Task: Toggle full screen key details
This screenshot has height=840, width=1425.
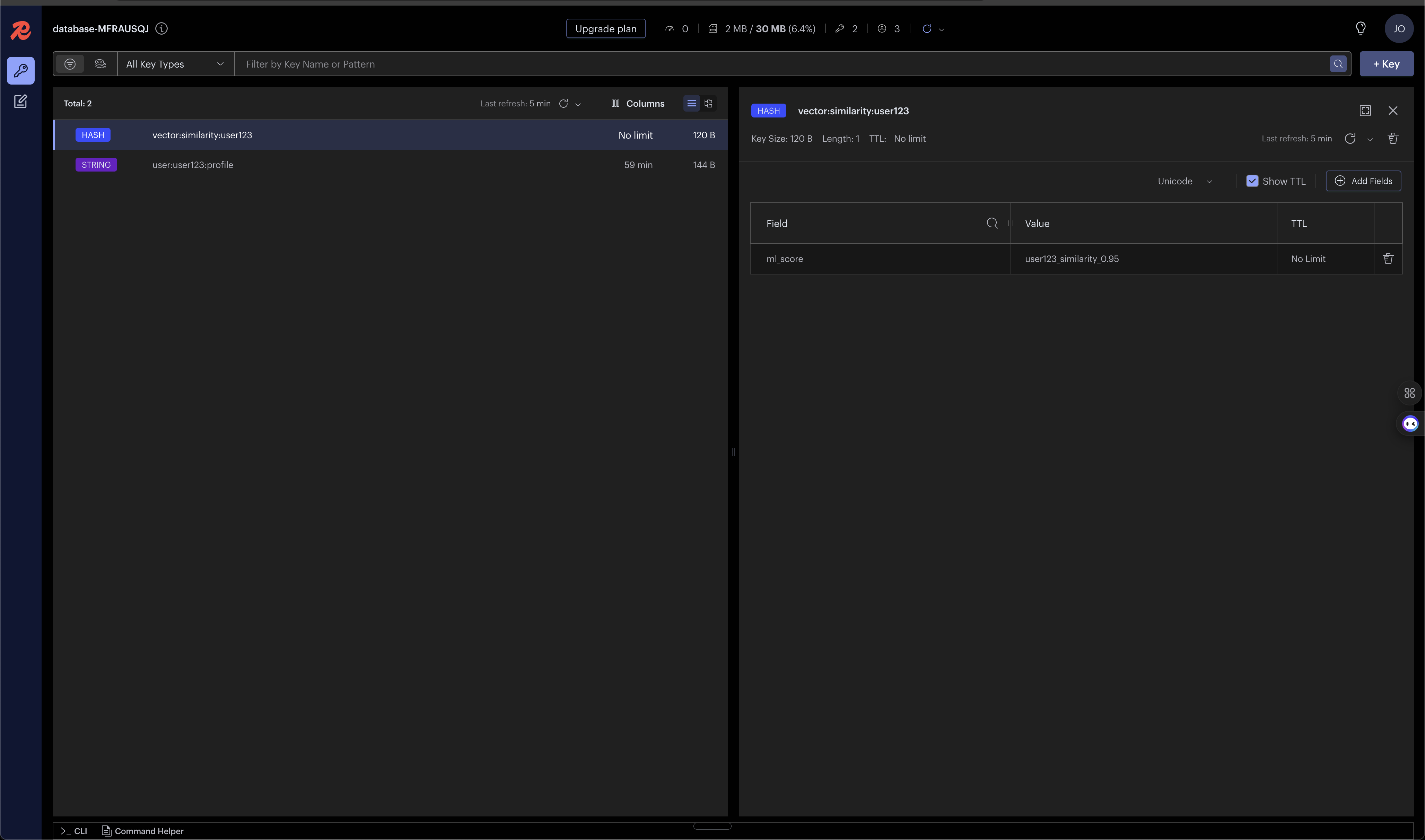Action: 1365,111
